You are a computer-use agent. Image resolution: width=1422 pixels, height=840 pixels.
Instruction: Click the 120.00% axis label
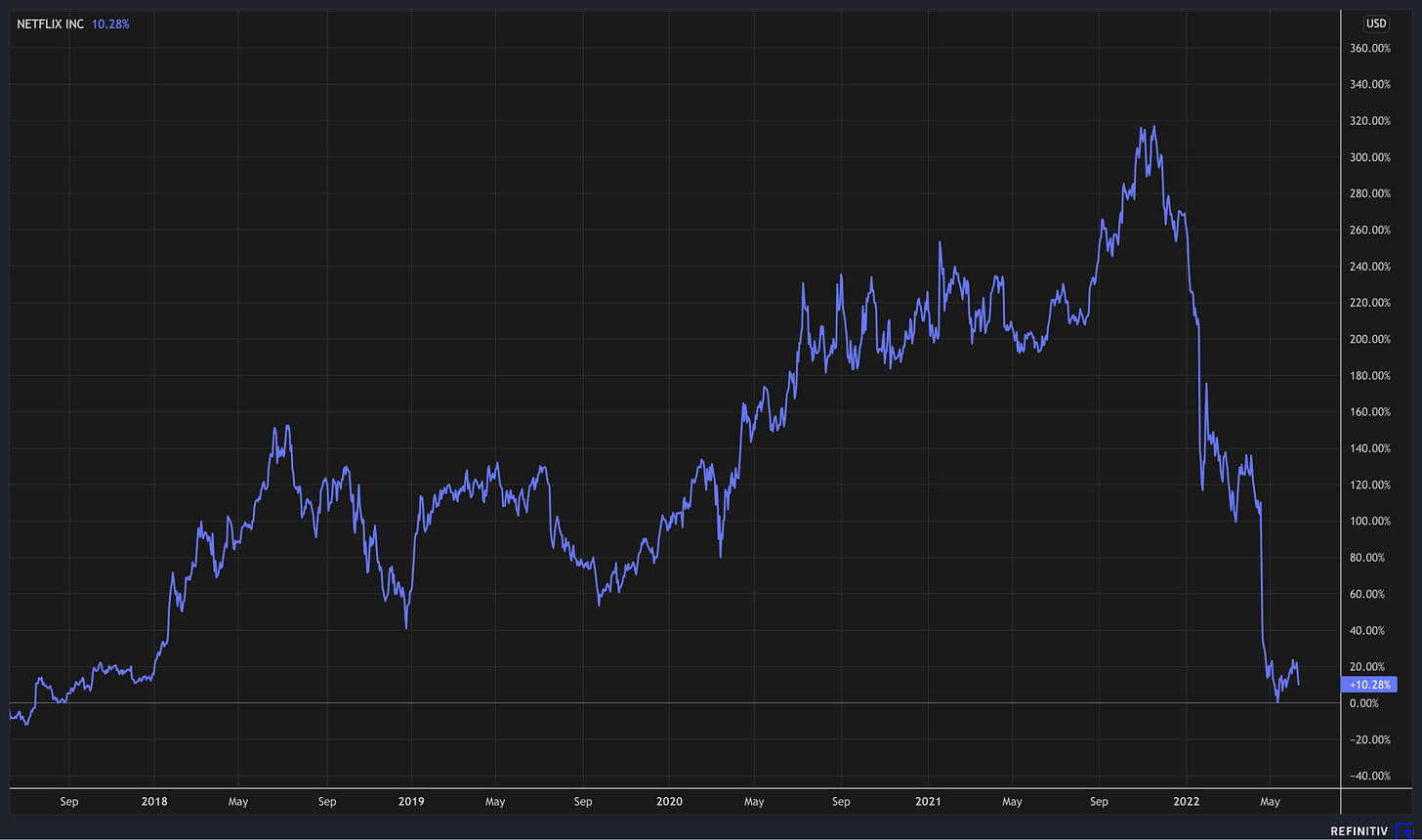[1369, 484]
